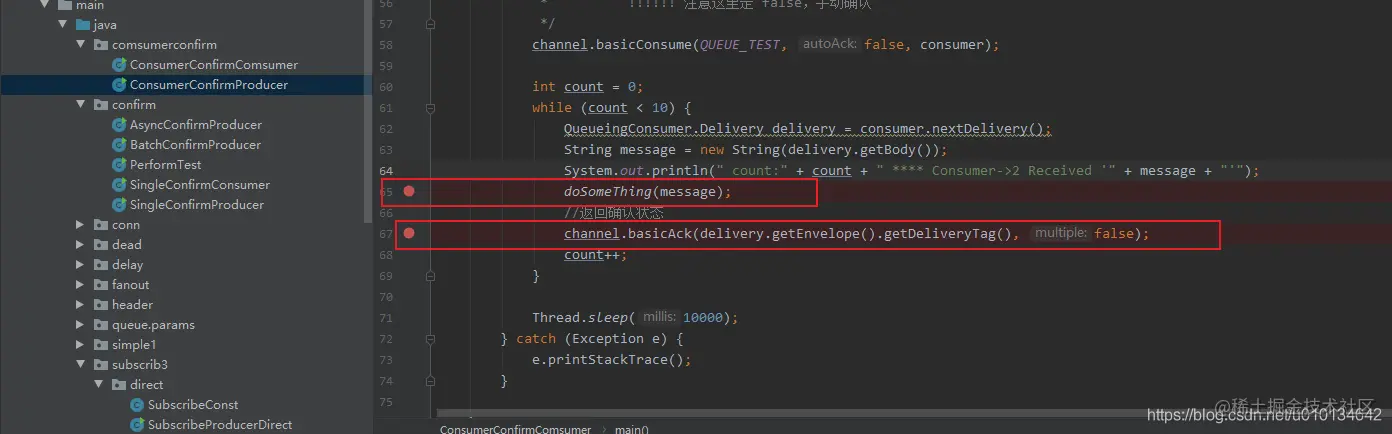The width and height of the screenshot is (1392, 434).
Task: Expand the fanout package
Action: pos(81,285)
